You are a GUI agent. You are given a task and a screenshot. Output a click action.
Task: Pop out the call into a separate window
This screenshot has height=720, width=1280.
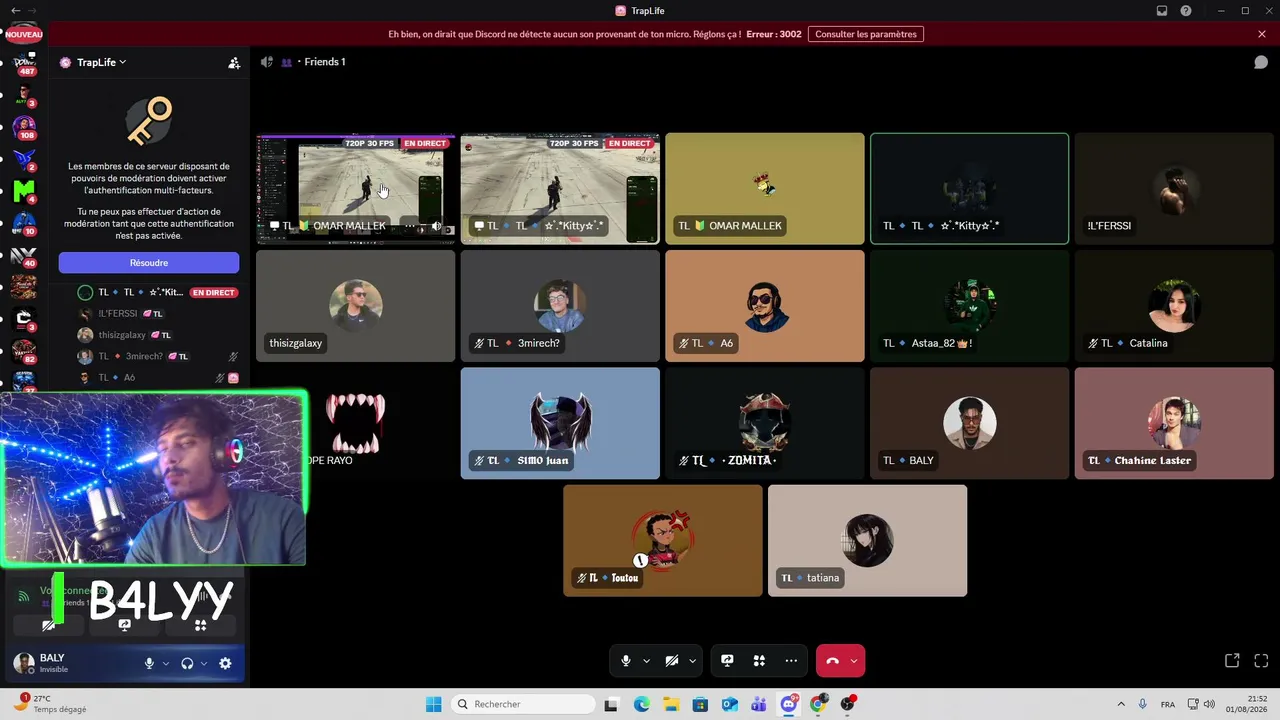point(1232,661)
